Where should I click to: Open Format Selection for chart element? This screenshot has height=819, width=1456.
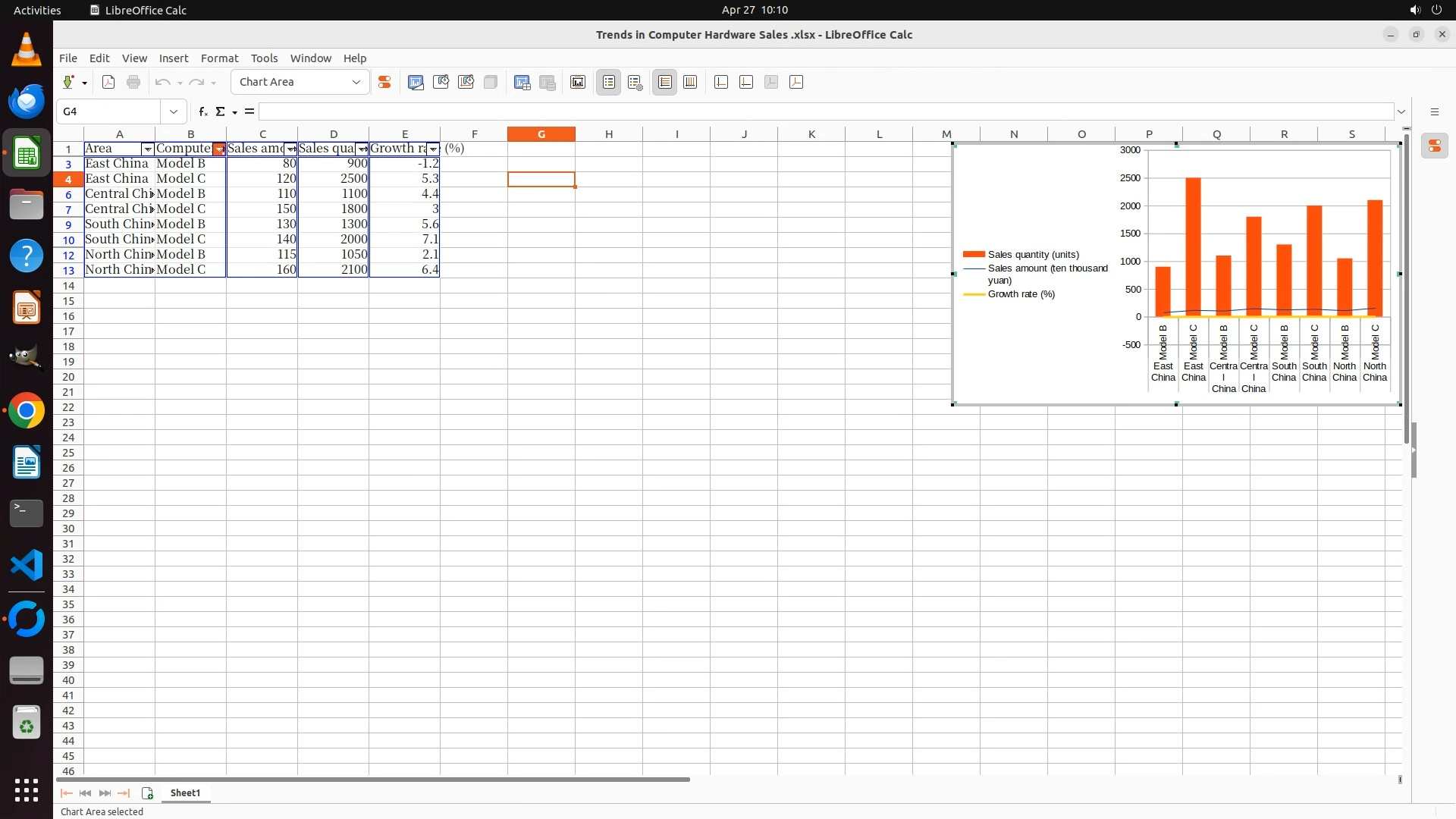[384, 83]
